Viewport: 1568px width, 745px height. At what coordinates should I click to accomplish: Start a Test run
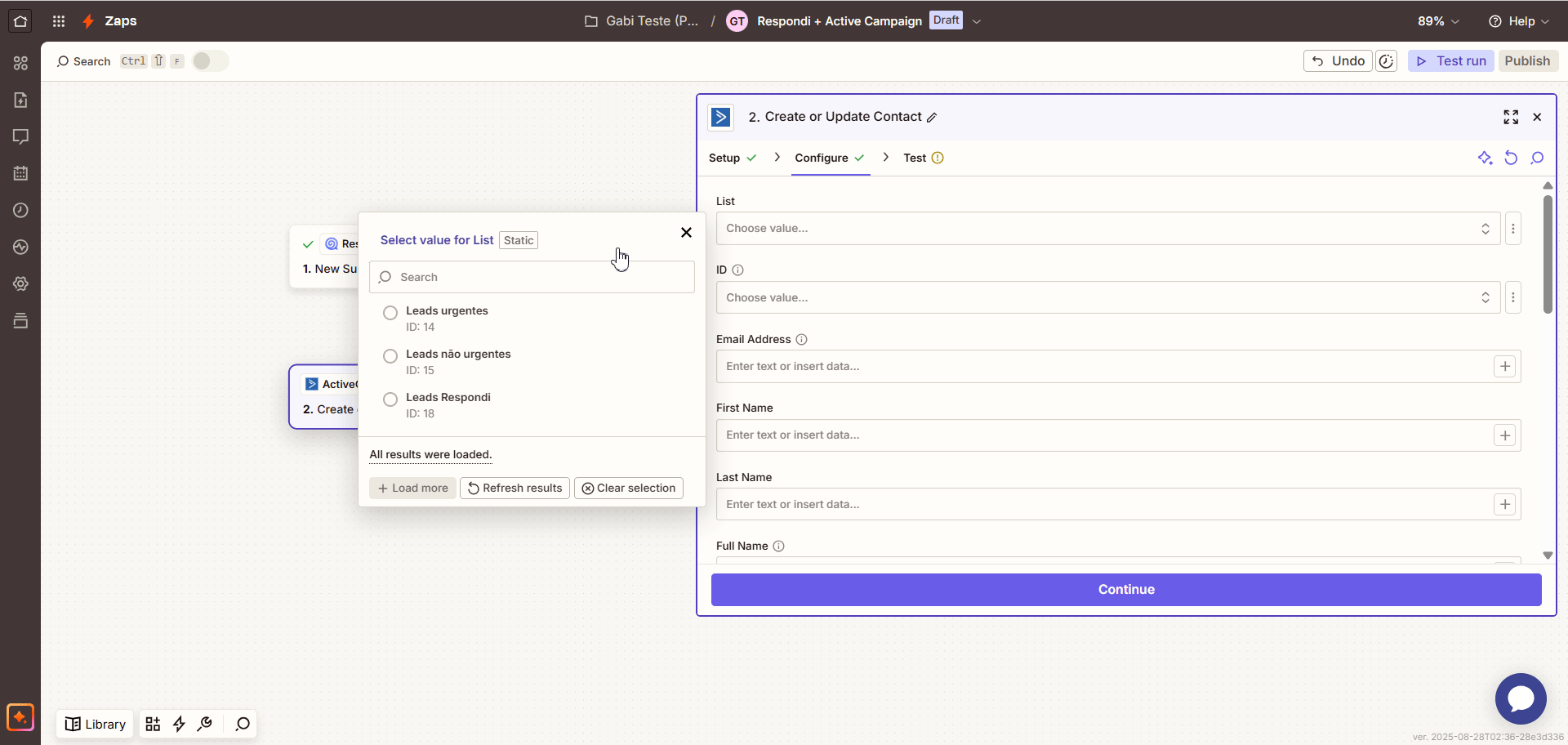(1451, 61)
